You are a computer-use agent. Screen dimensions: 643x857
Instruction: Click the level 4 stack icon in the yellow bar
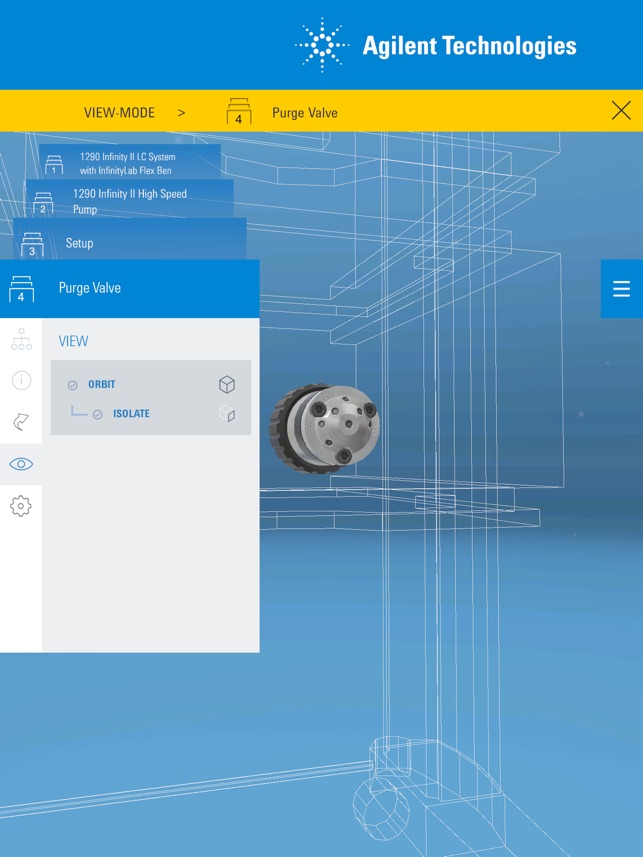(x=239, y=111)
